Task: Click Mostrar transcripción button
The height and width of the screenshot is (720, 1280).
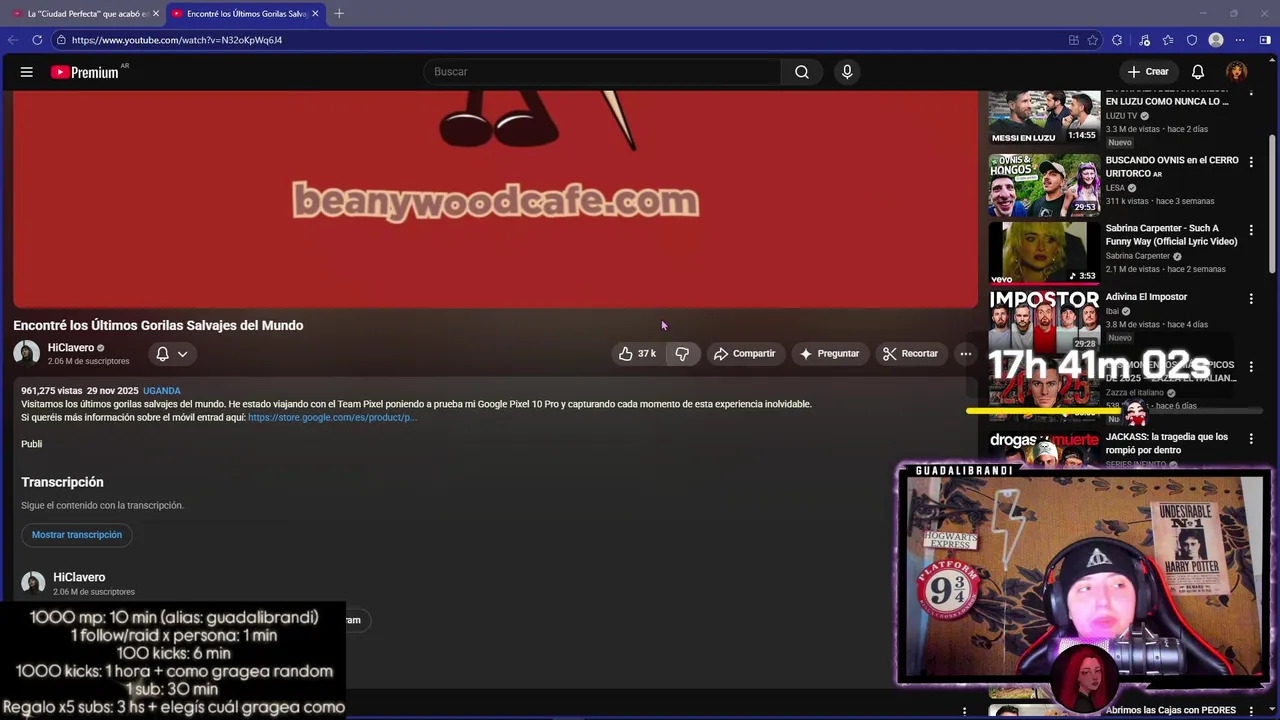Action: (x=77, y=535)
